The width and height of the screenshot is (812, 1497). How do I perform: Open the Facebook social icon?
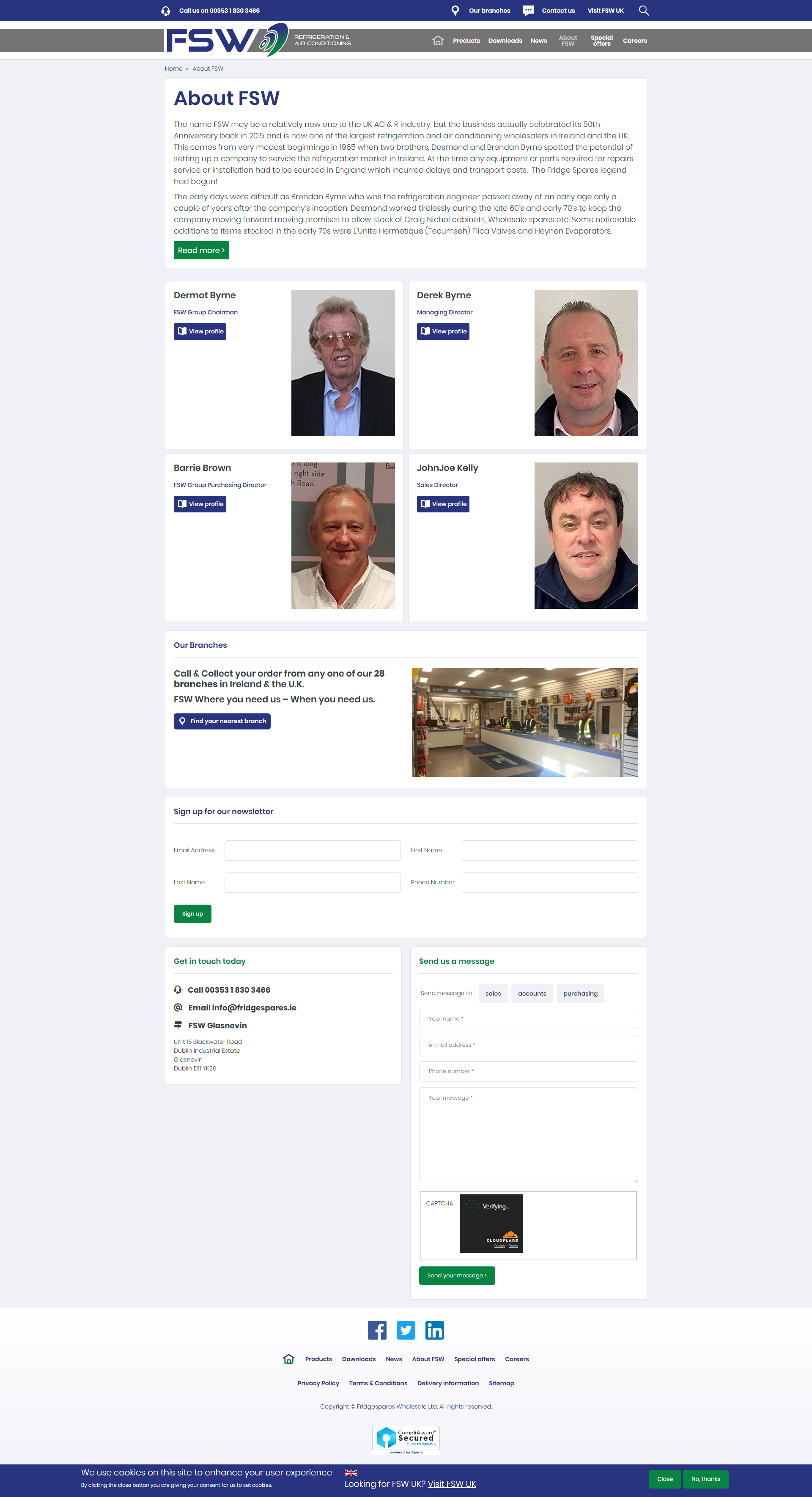(x=377, y=1329)
